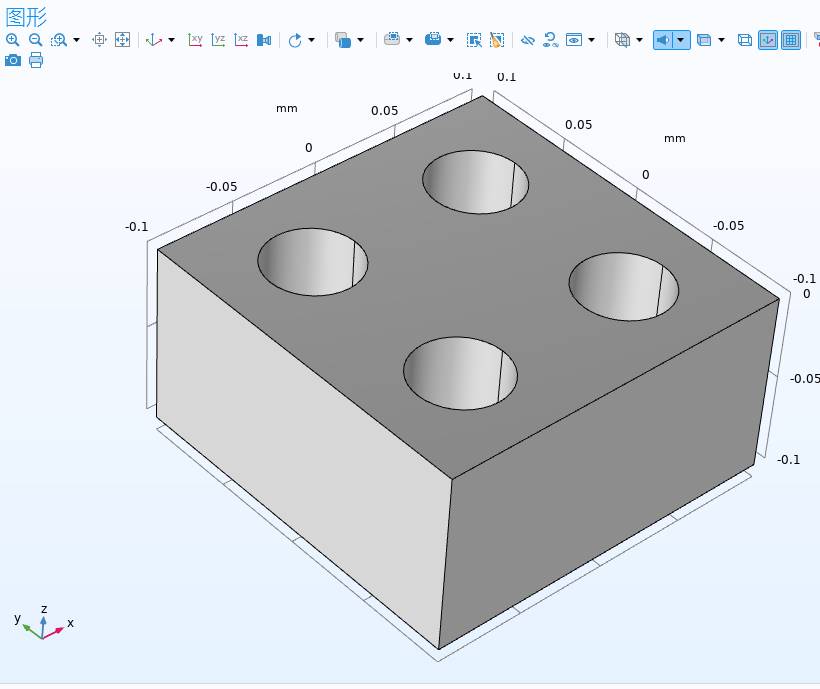Toggle the grid display button

791,40
